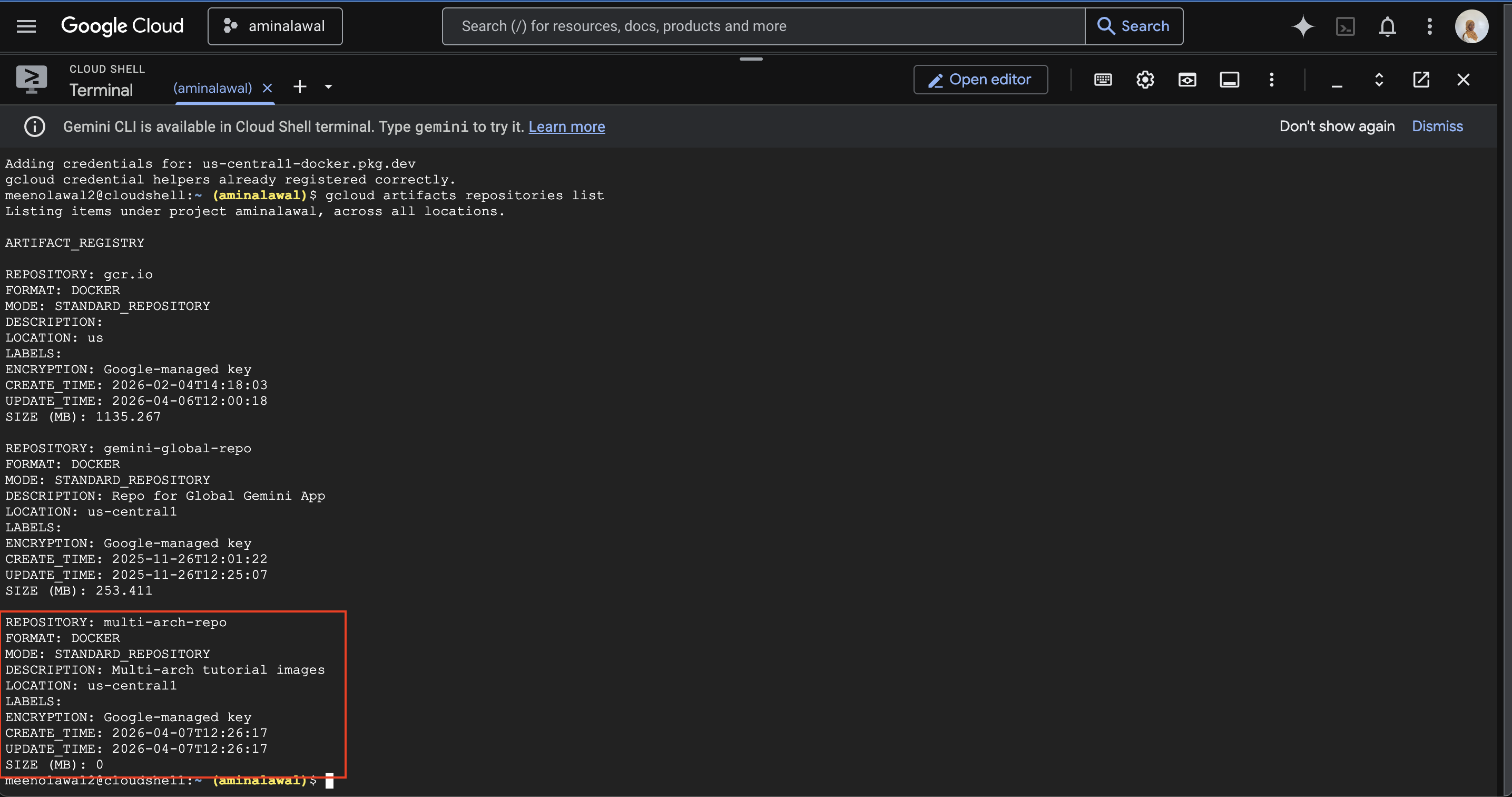Dismiss the Gemini CLI banner
This screenshot has height=797, width=1512.
point(1437,127)
